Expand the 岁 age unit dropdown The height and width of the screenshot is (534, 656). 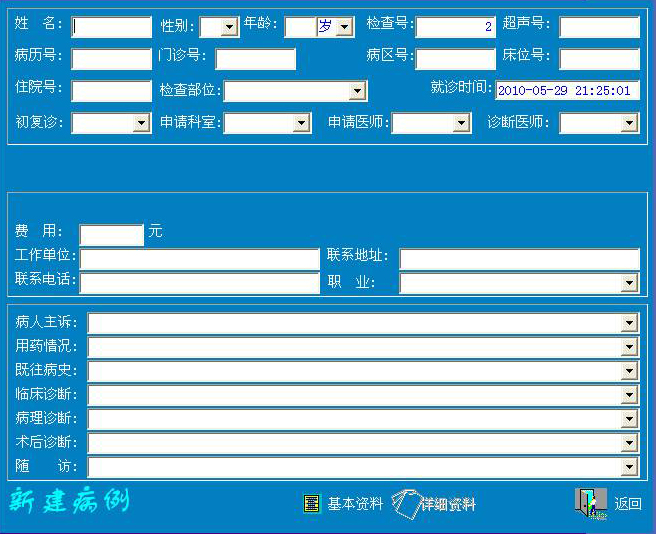pos(345,28)
